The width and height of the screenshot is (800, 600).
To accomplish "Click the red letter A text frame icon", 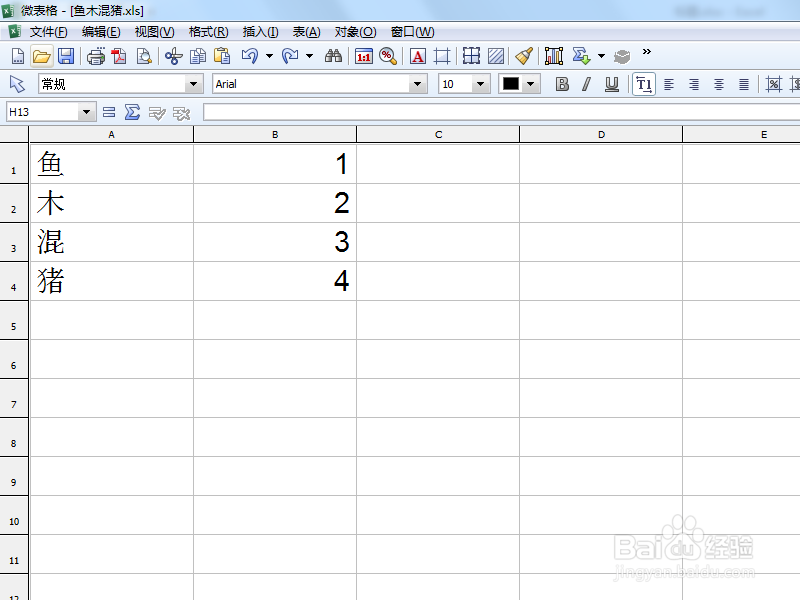I will coord(418,56).
